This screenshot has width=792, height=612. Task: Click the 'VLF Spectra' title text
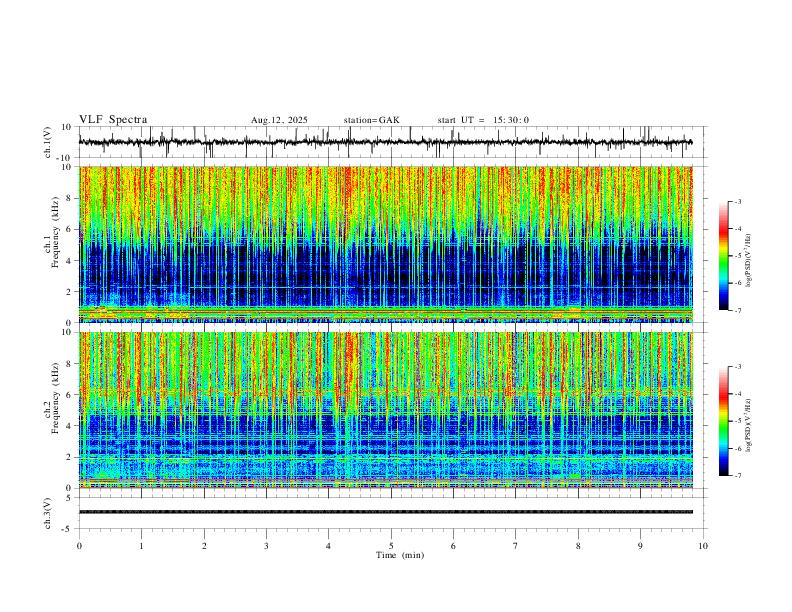coord(113,120)
